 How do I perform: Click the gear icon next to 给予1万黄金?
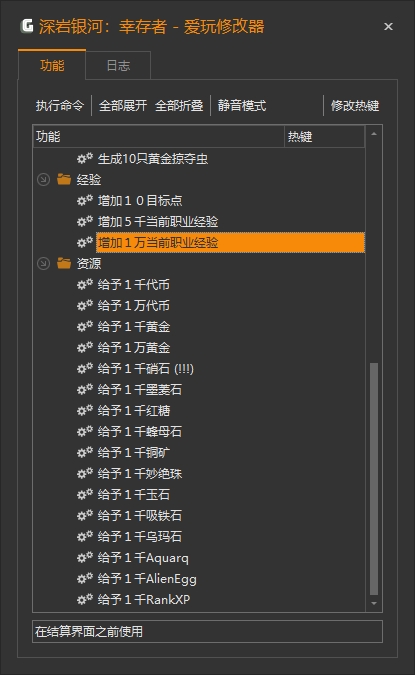point(85,347)
